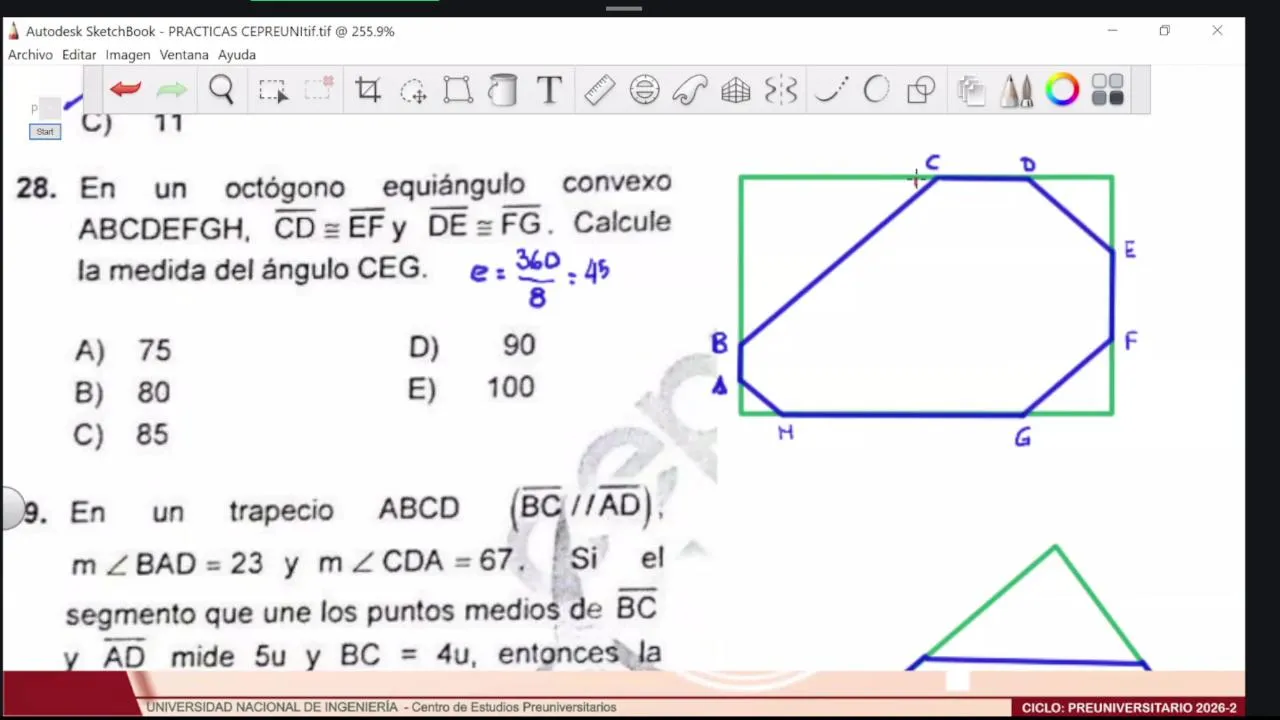The width and height of the screenshot is (1280, 720).
Task: Click answer option 'C) 85'
Action: coord(121,435)
